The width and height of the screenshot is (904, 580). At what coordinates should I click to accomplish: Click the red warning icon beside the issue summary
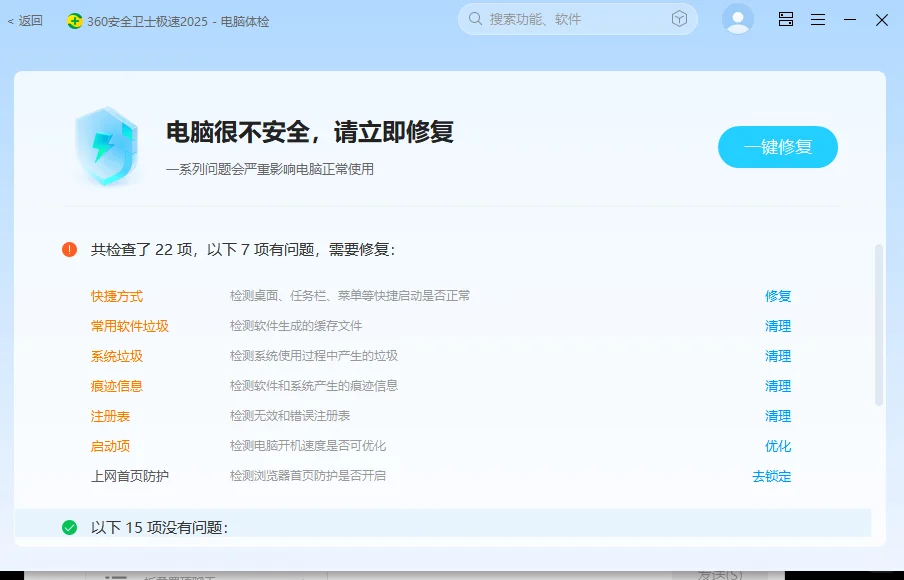click(68, 249)
